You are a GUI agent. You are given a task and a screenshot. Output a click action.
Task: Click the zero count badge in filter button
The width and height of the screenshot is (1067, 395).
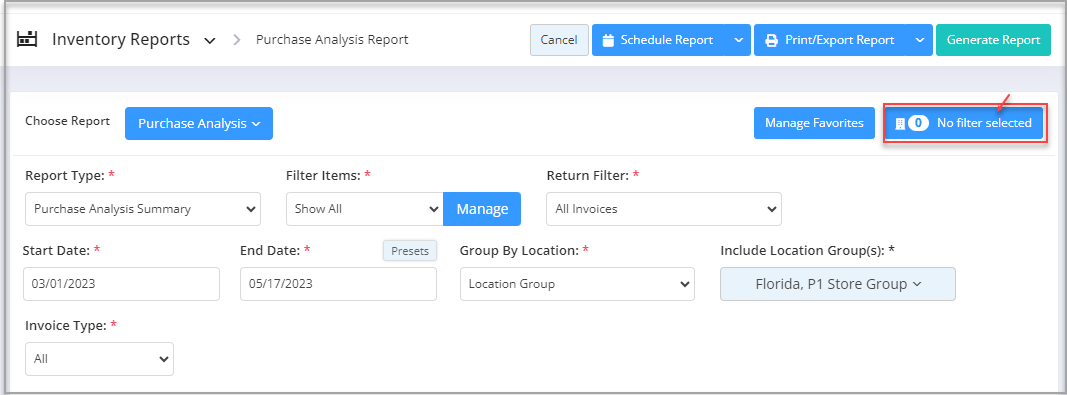[x=918, y=123]
